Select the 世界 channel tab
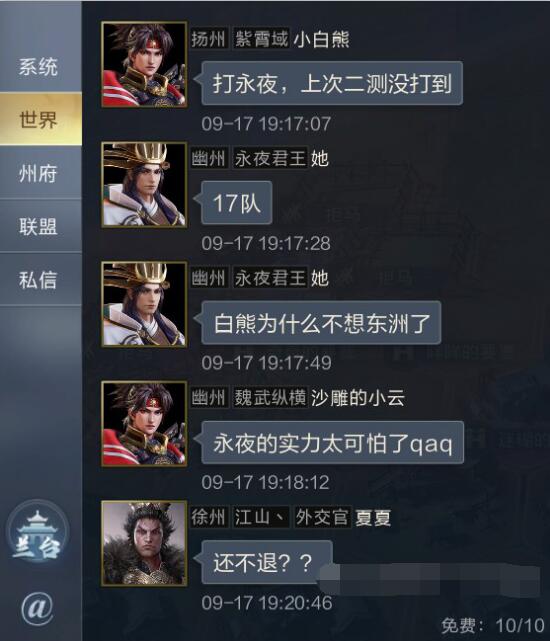 pos(38,119)
